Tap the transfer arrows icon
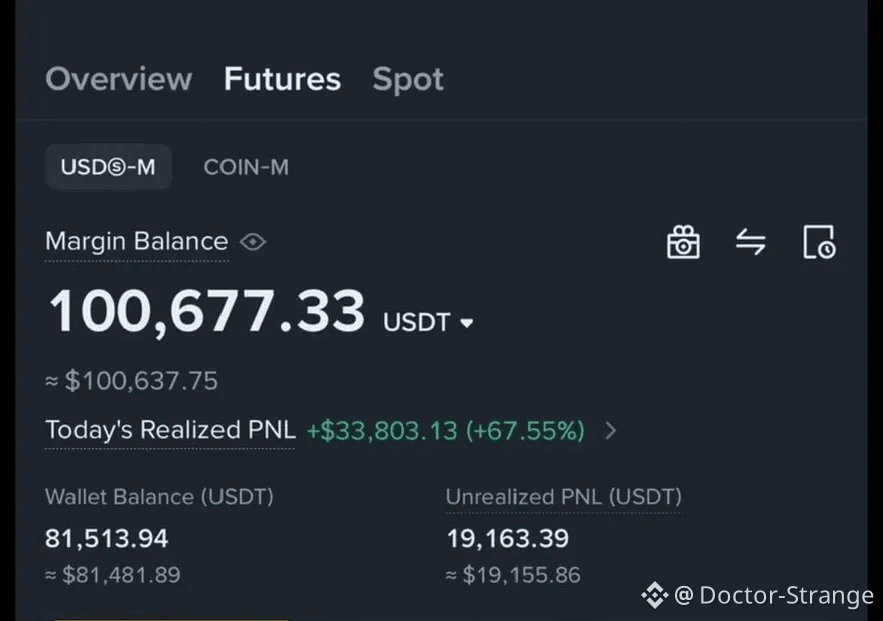This screenshot has width=883, height=621. 751,242
